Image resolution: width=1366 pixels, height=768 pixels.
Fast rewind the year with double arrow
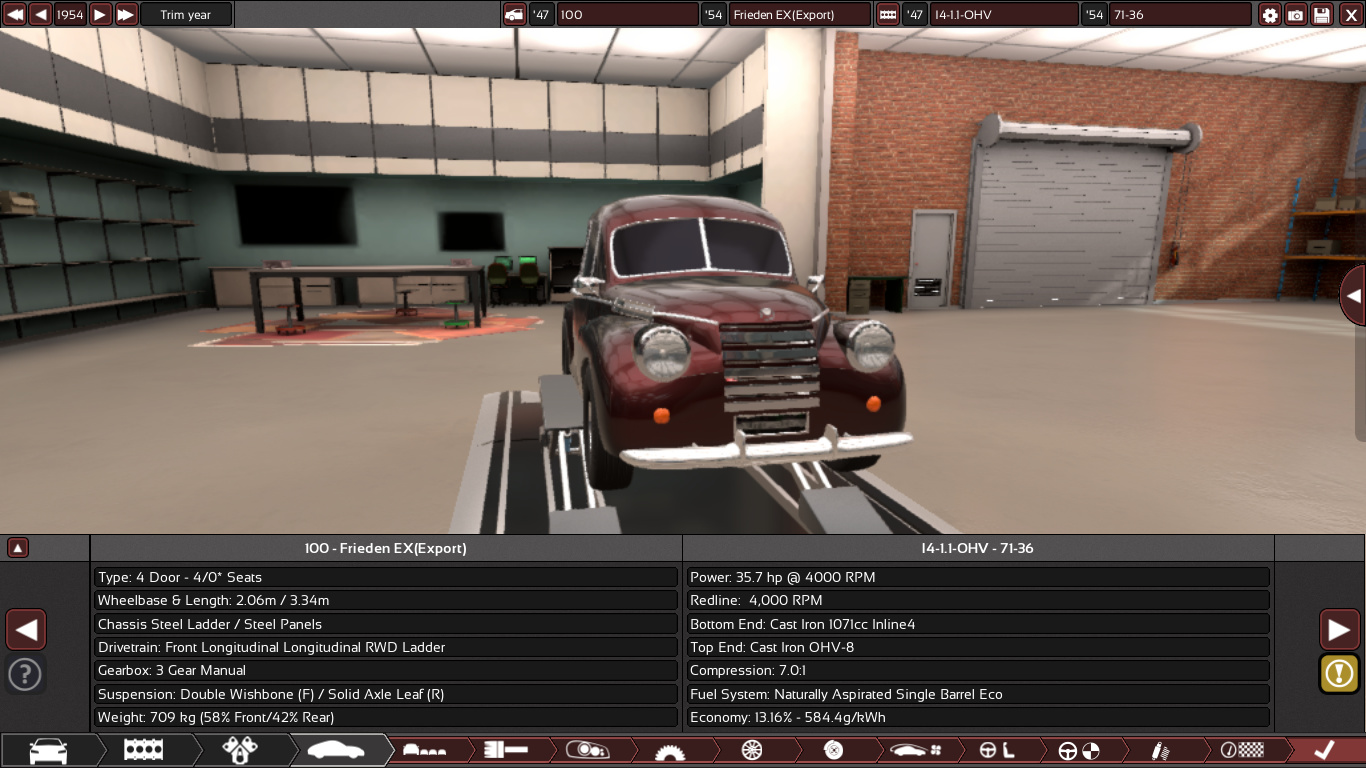point(15,15)
